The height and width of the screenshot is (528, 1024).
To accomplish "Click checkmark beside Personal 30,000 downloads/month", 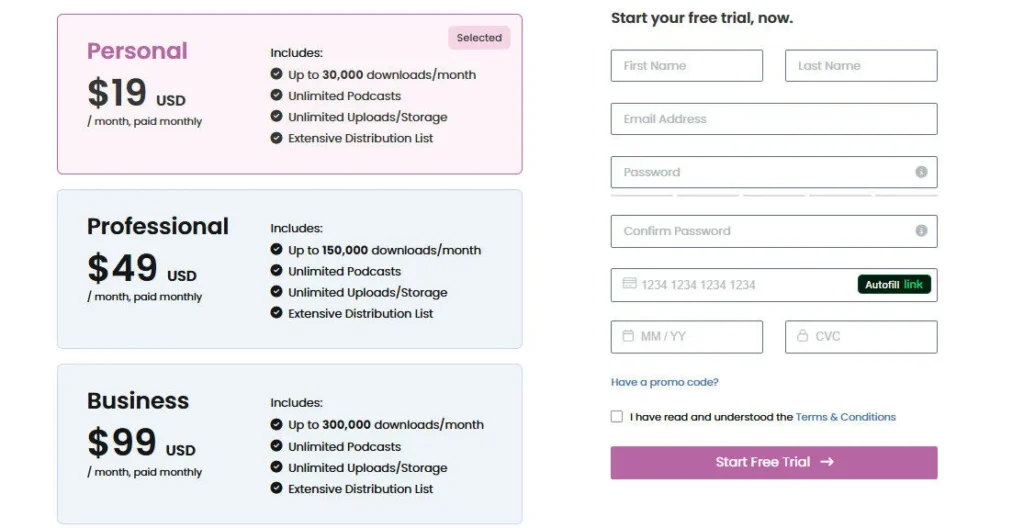I will point(276,74).
